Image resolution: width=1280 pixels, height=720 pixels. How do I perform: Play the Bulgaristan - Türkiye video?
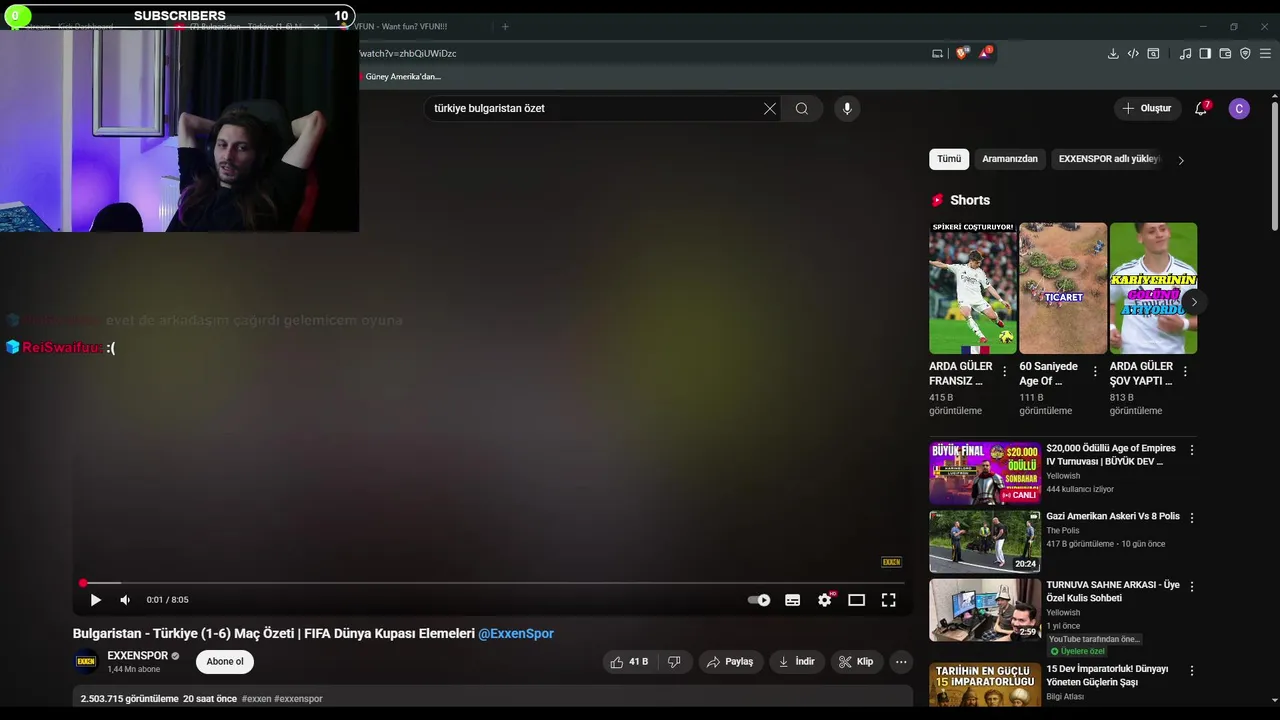point(95,600)
